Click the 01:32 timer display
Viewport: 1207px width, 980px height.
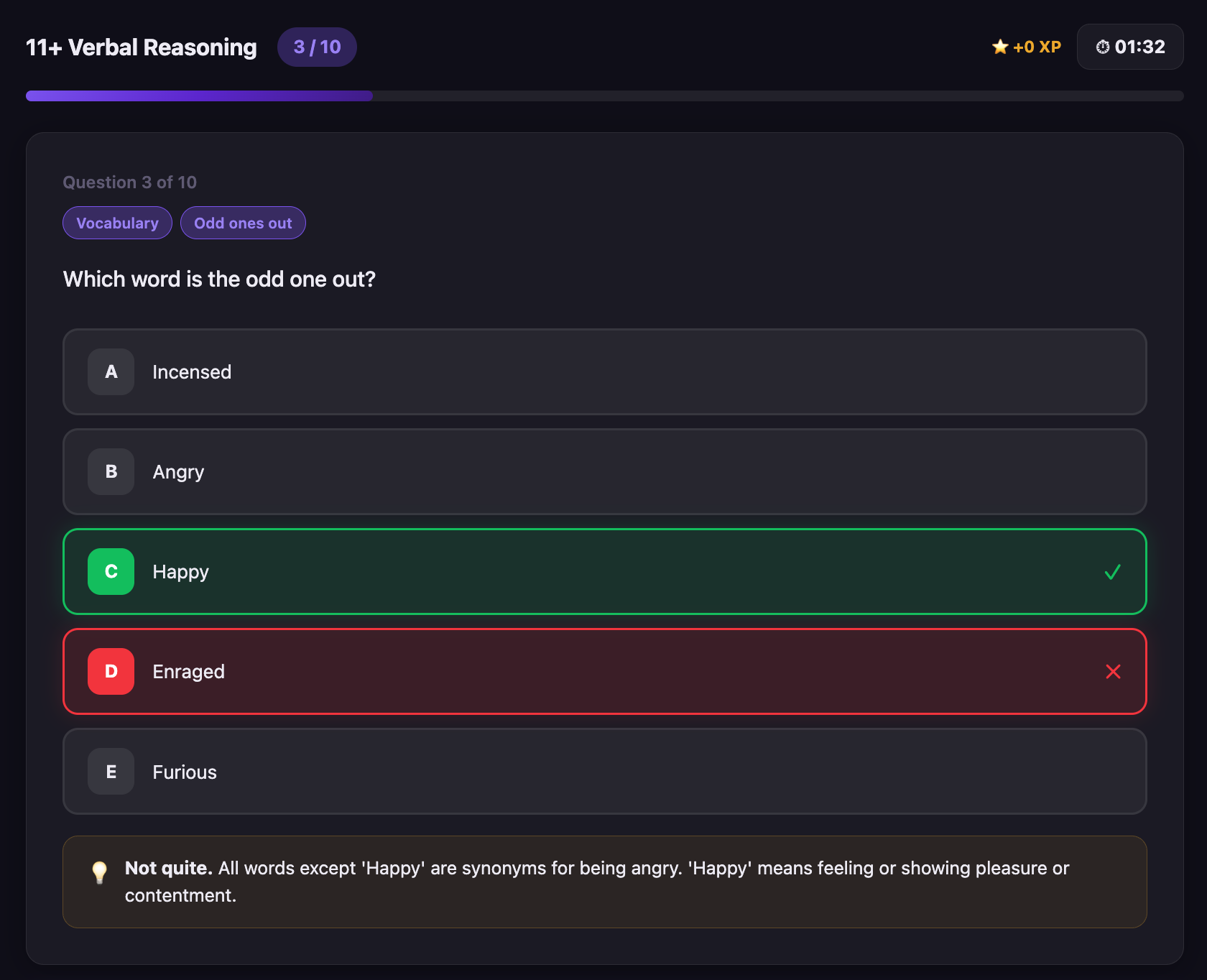(x=1139, y=47)
